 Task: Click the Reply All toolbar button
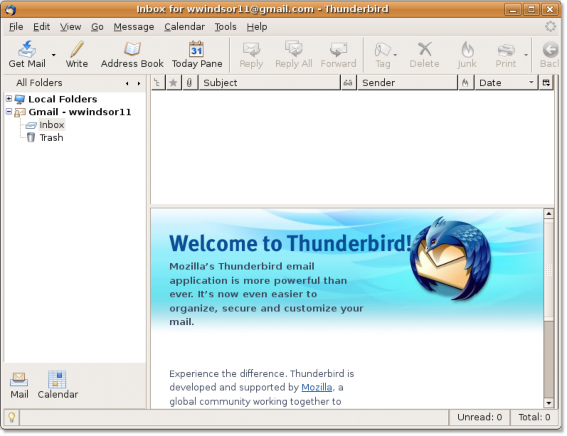[x=294, y=54]
